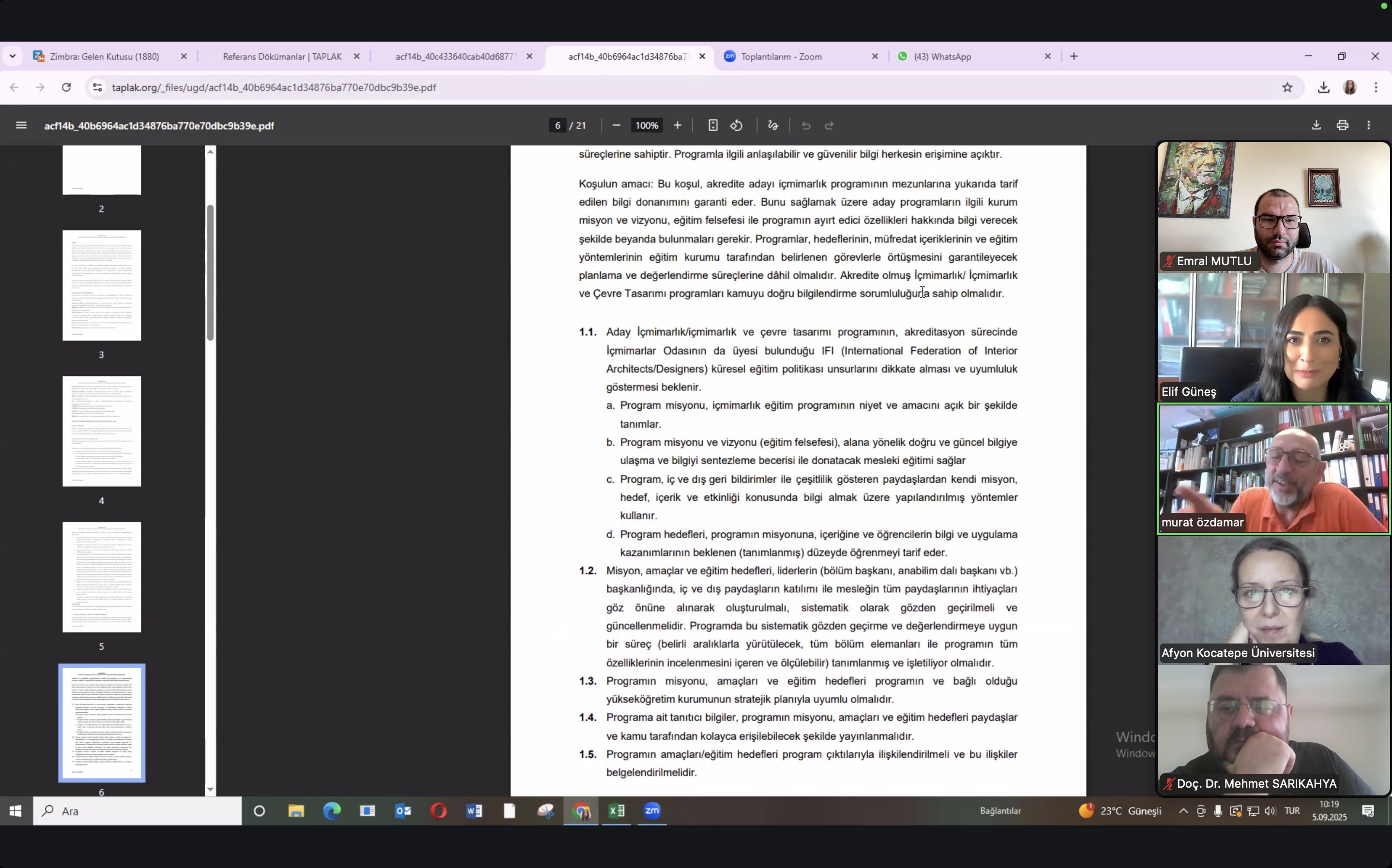Close the Toplantılarım Zoom tab
1392x868 pixels.
pyautogui.click(x=875, y=56)
